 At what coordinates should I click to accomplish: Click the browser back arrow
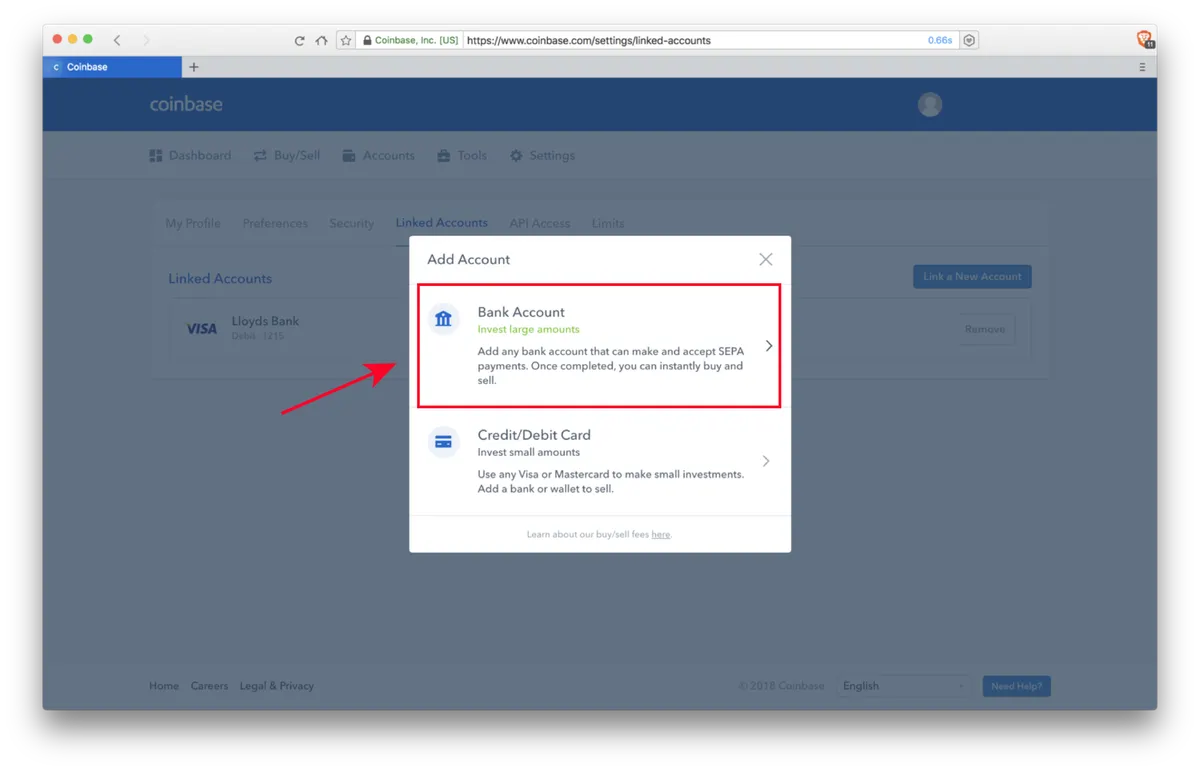pyautogui.click(x=117, y=40)
